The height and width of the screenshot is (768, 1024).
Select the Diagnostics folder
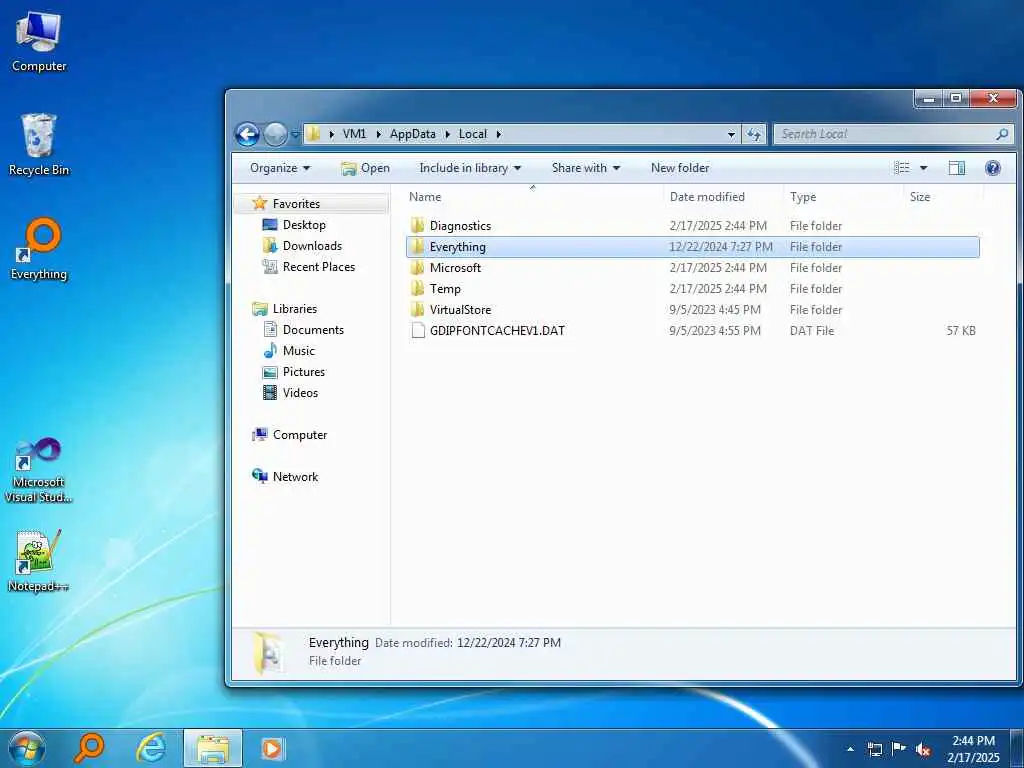[x=692, y=226]
